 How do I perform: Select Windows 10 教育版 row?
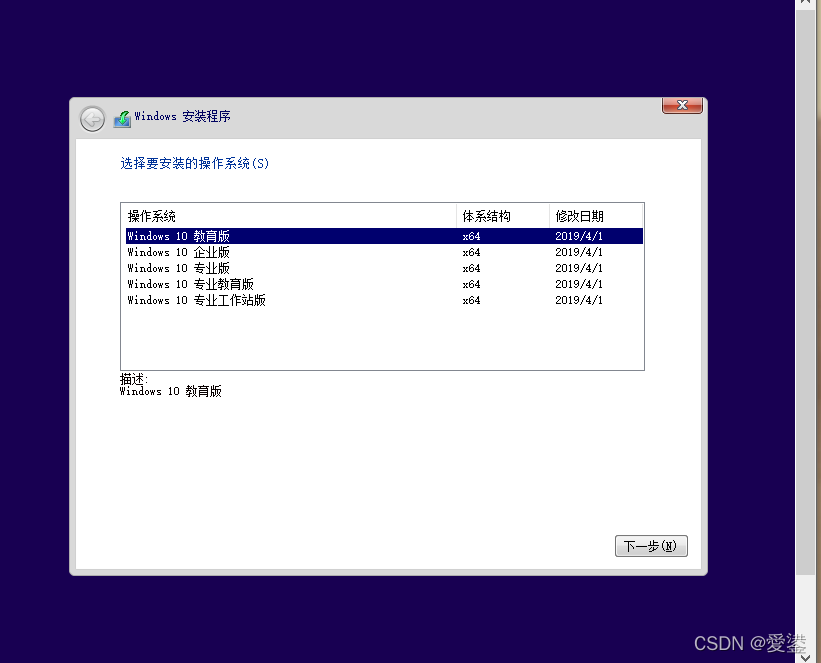(x=384, y=236)
